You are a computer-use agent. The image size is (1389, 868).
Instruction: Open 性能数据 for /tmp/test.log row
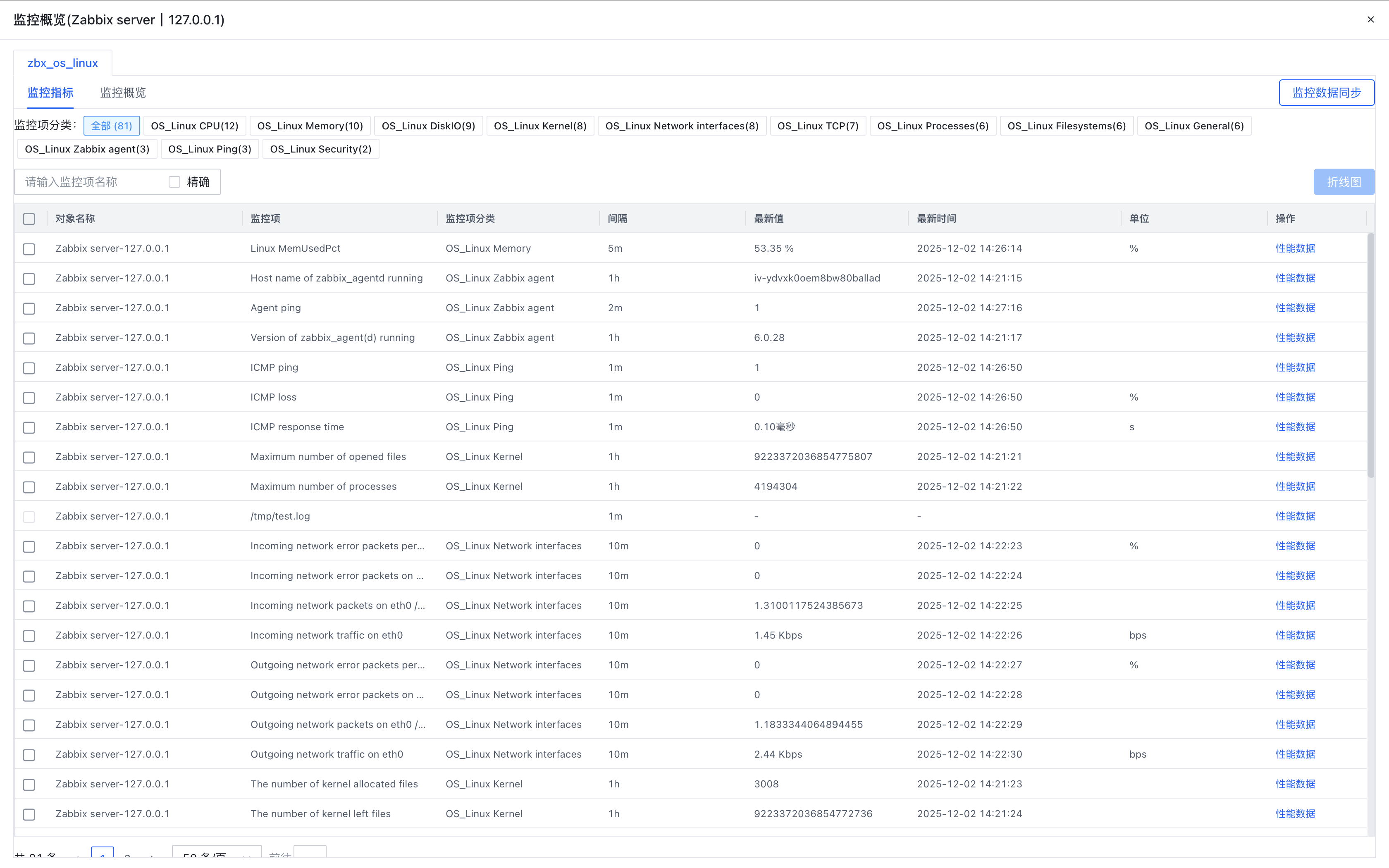click(1295, 516)
